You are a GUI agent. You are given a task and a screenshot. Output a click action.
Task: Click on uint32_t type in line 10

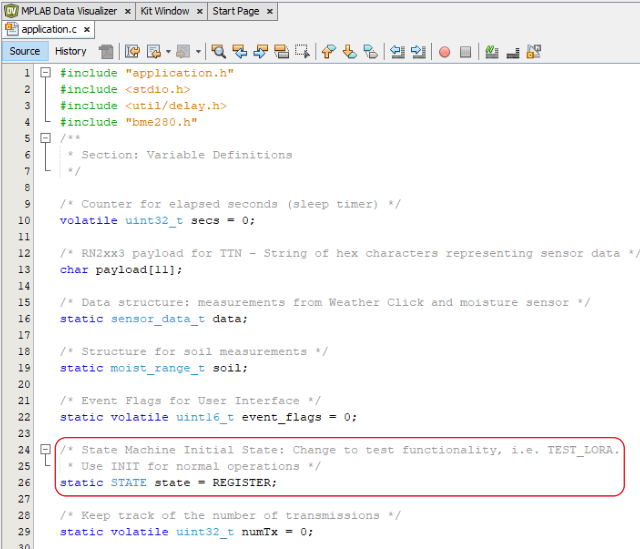(154, 221)
